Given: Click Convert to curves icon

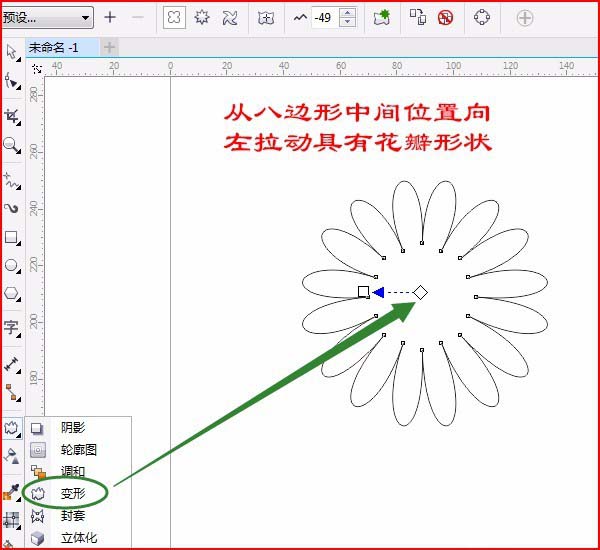Looking at the screenshot, I should click(x=482, y=17).
